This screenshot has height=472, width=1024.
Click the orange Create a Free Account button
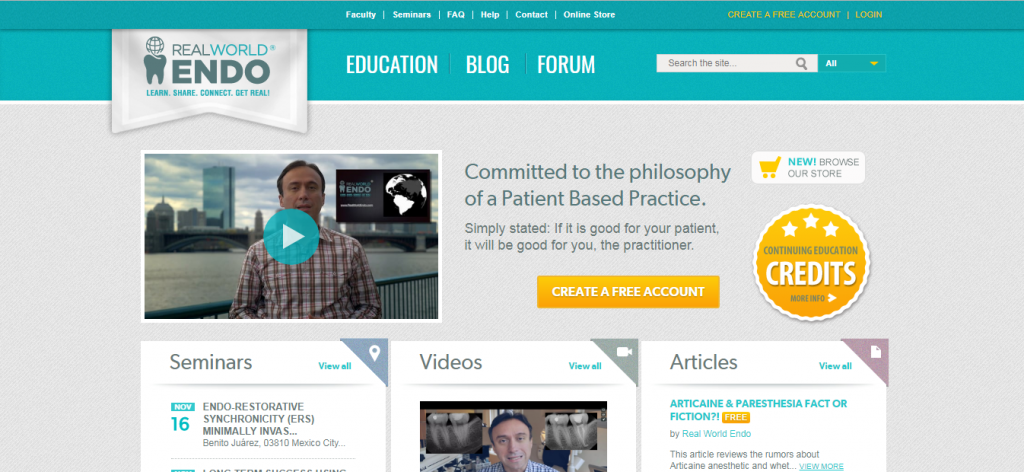628,292
